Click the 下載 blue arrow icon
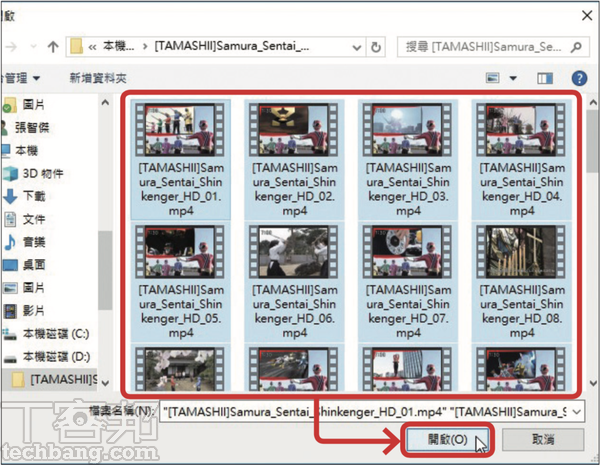 coord(10,196)
